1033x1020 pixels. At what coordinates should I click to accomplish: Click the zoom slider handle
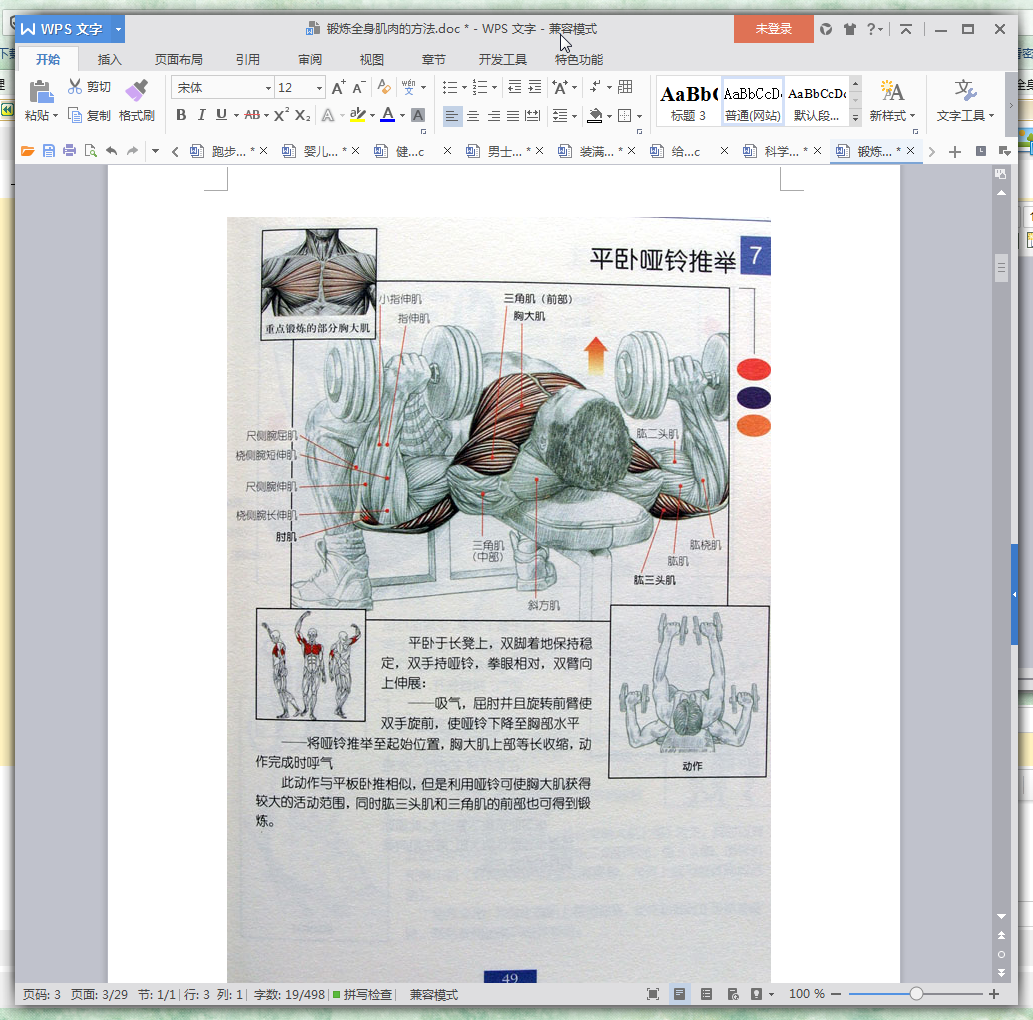tap(916, 994)
